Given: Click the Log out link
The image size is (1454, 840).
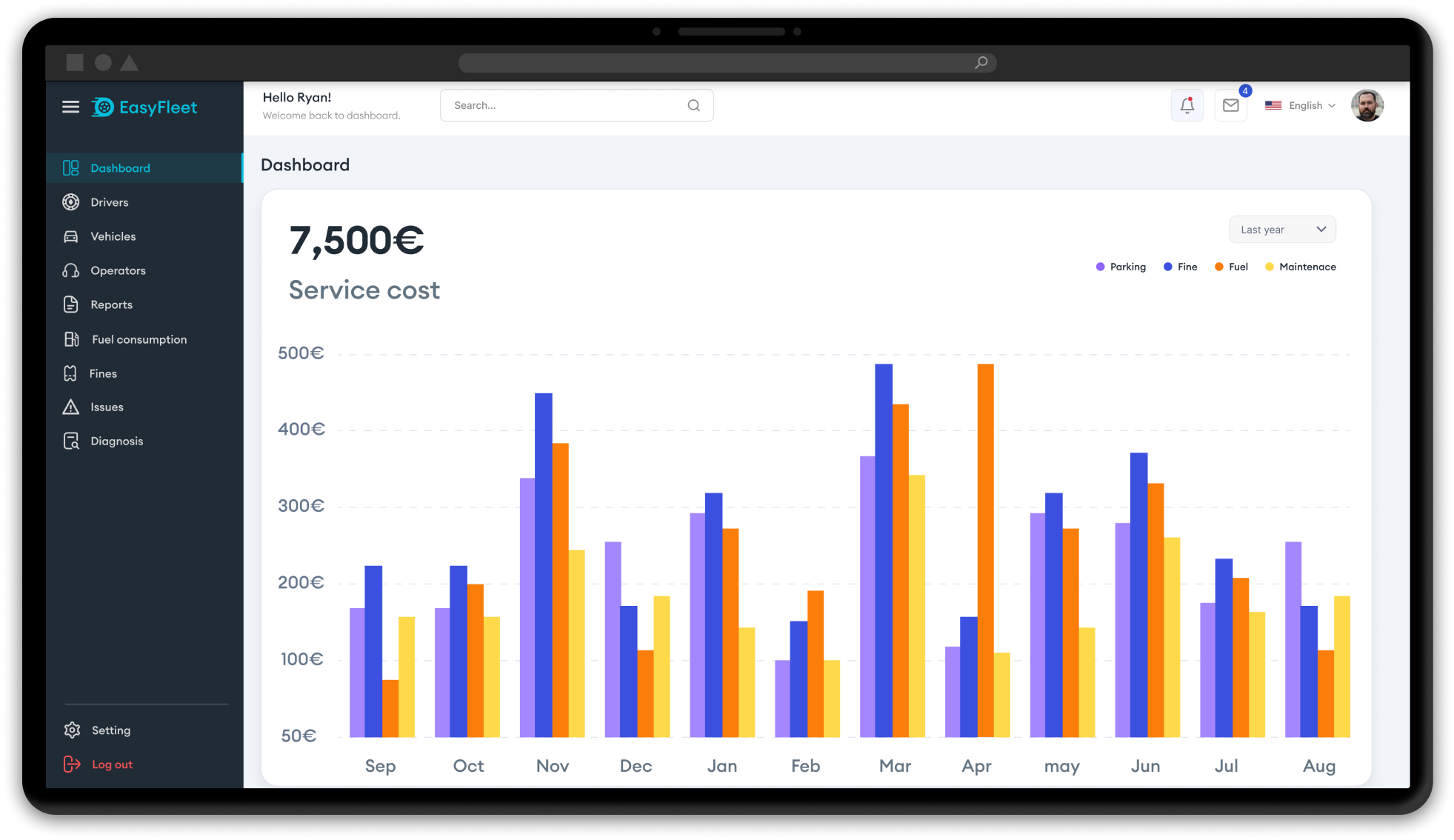Looking at the screenshot, I should coord(112,764).
